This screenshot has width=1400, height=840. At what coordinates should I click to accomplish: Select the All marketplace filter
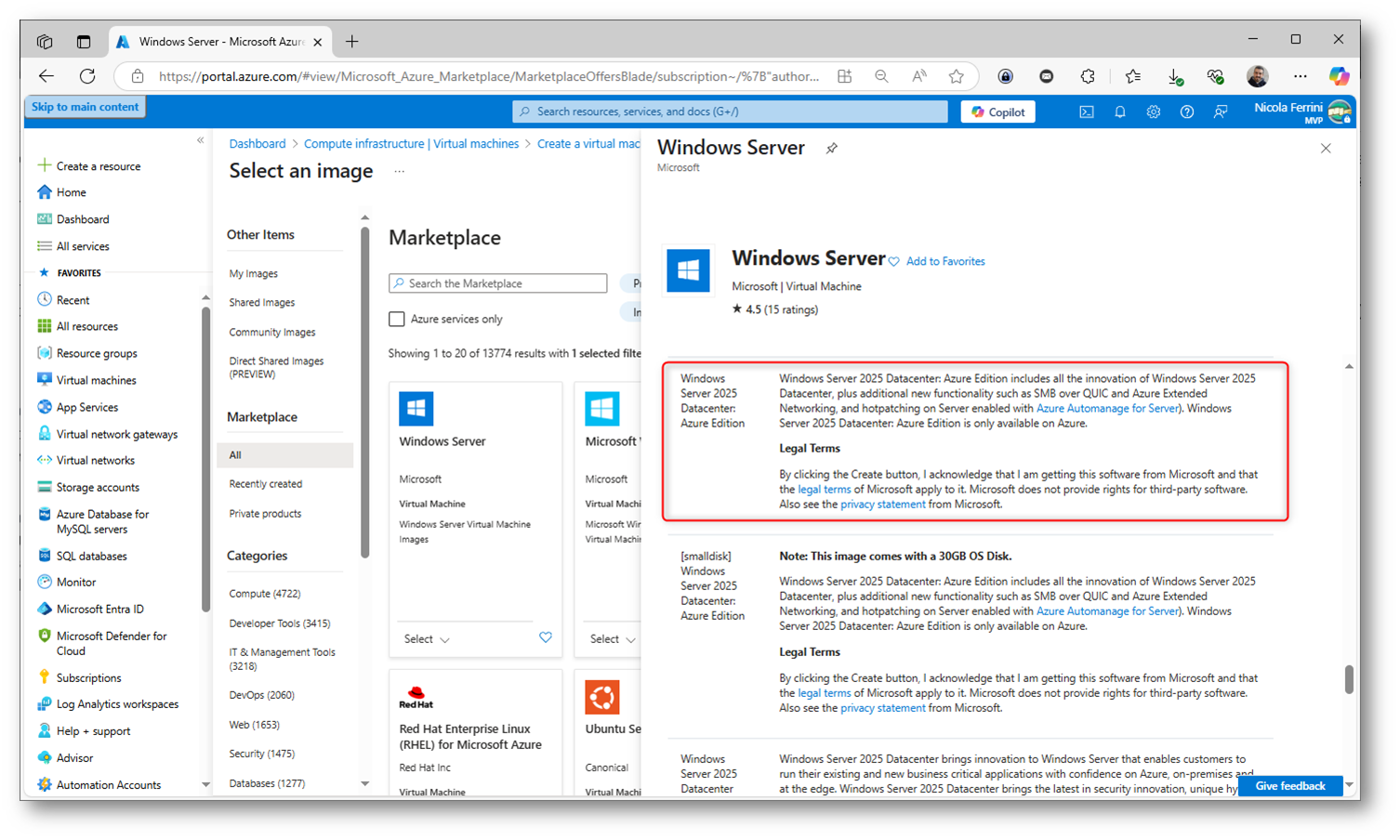point(284,455)
